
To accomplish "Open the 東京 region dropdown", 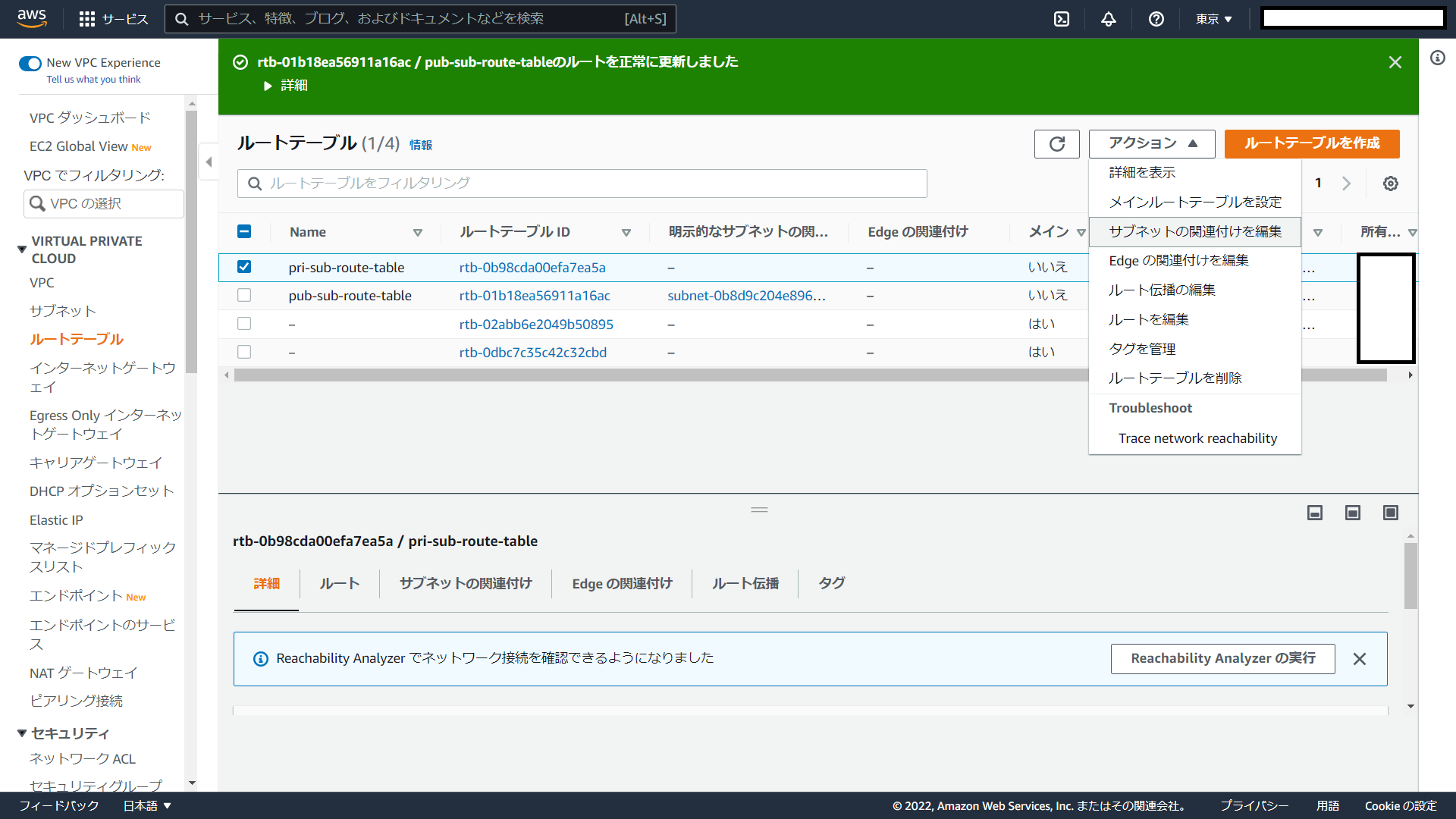I will click(1213, 19).
